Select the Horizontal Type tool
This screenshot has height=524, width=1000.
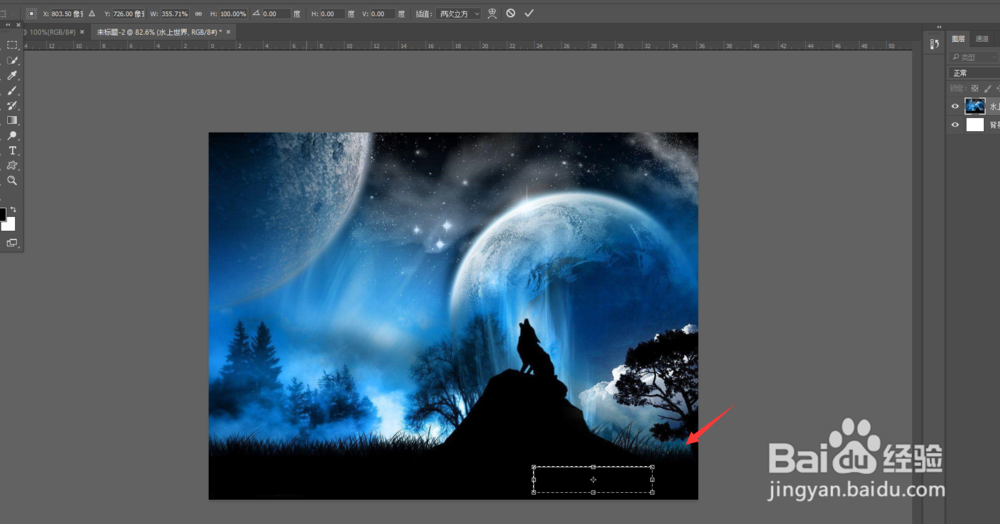point(12,150)
